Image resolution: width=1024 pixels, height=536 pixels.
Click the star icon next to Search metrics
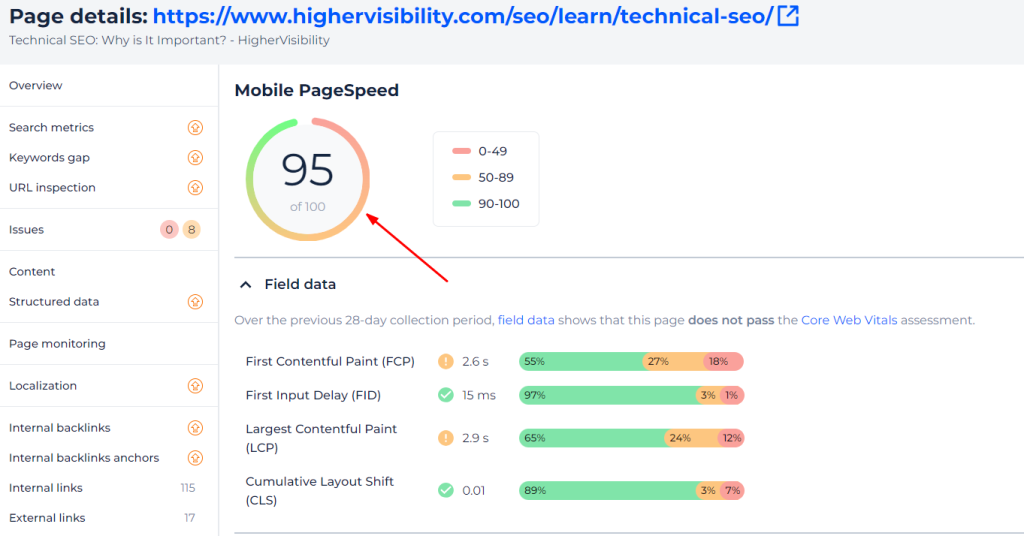tap(195, 128)
